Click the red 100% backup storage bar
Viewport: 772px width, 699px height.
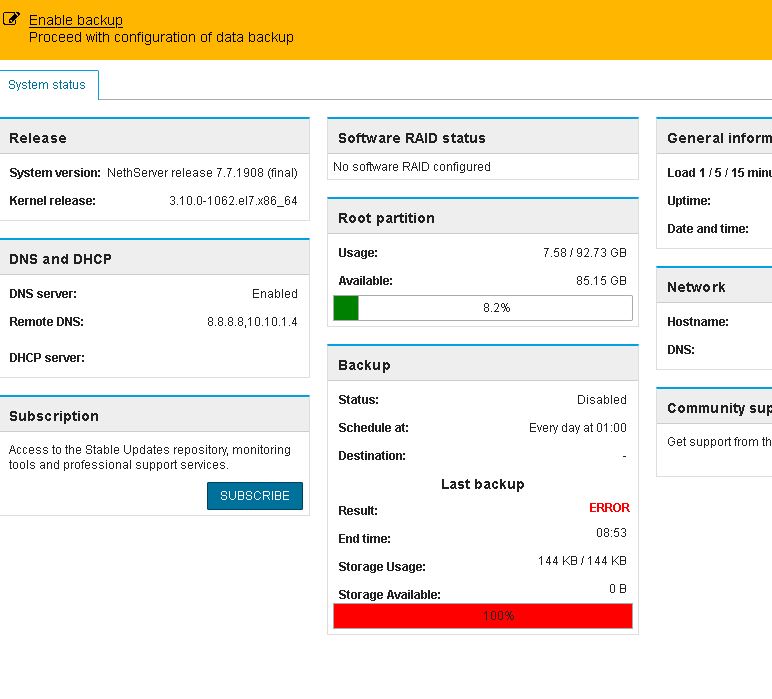(482, 616)
